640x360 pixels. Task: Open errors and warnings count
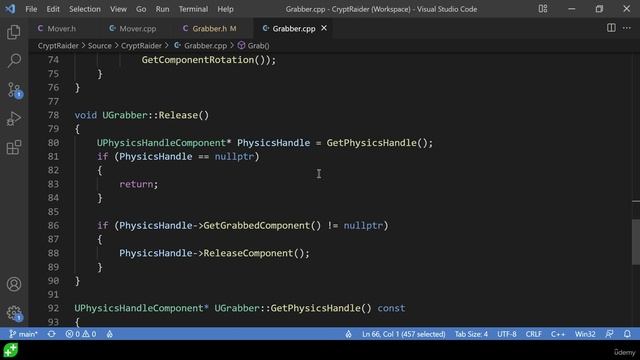(81, 334)
